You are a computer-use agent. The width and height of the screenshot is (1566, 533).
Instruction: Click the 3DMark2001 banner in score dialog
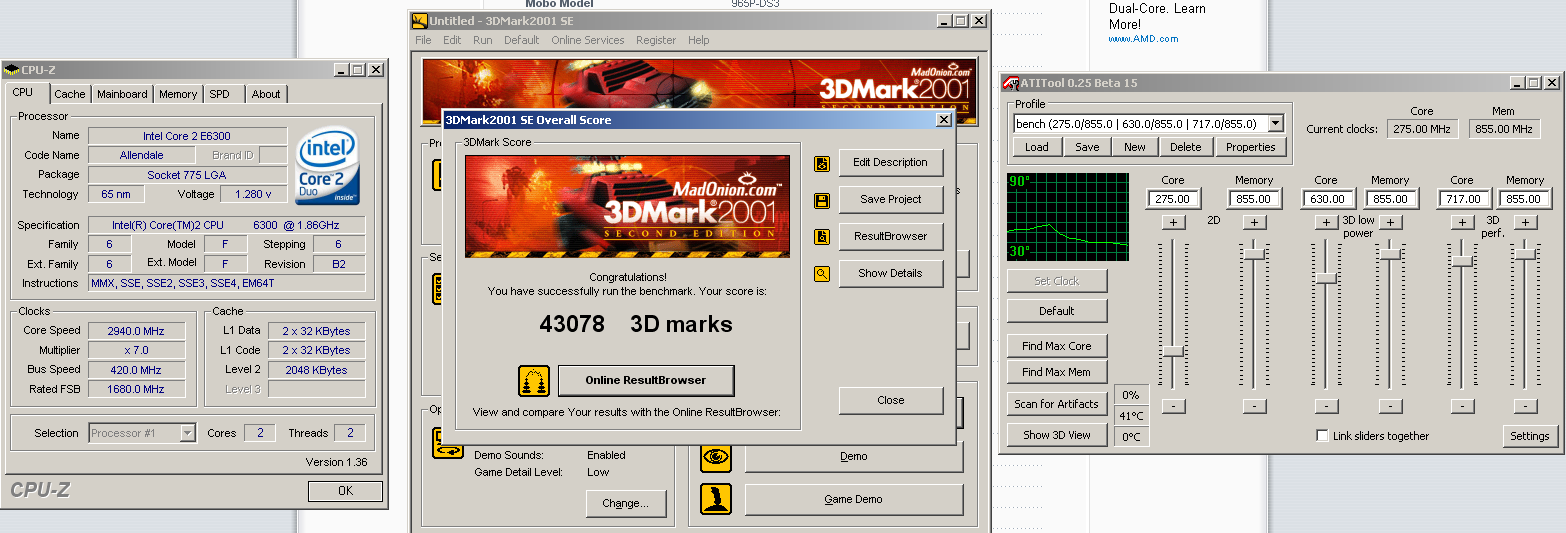click(627, 207)
